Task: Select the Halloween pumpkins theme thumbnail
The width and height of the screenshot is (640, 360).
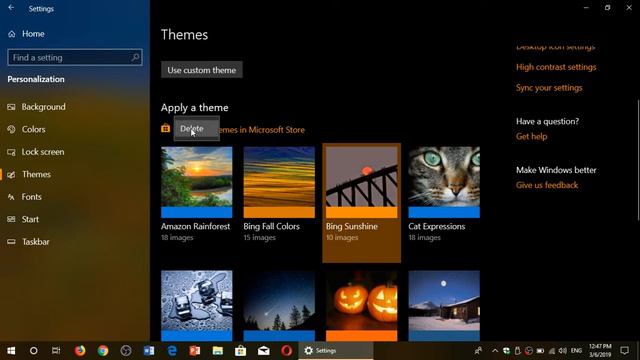Action: pos(362,305)
